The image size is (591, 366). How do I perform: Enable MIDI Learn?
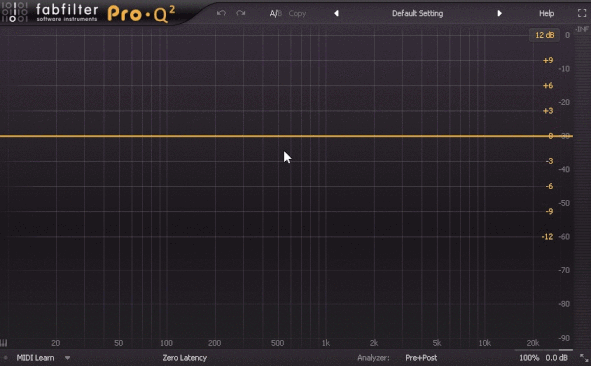click(35, 358)
